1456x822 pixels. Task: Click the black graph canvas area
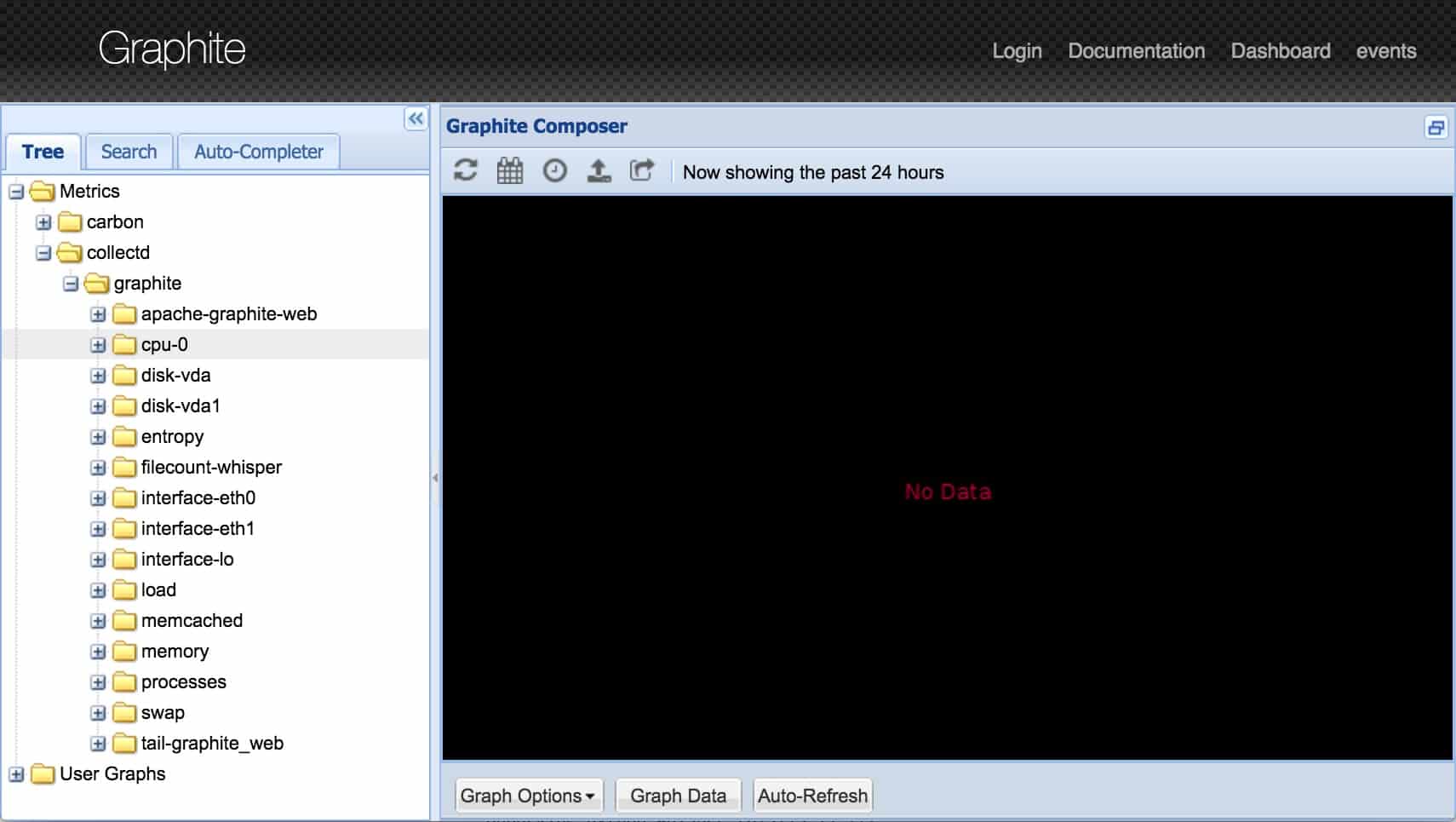click(x=947, y=477)
